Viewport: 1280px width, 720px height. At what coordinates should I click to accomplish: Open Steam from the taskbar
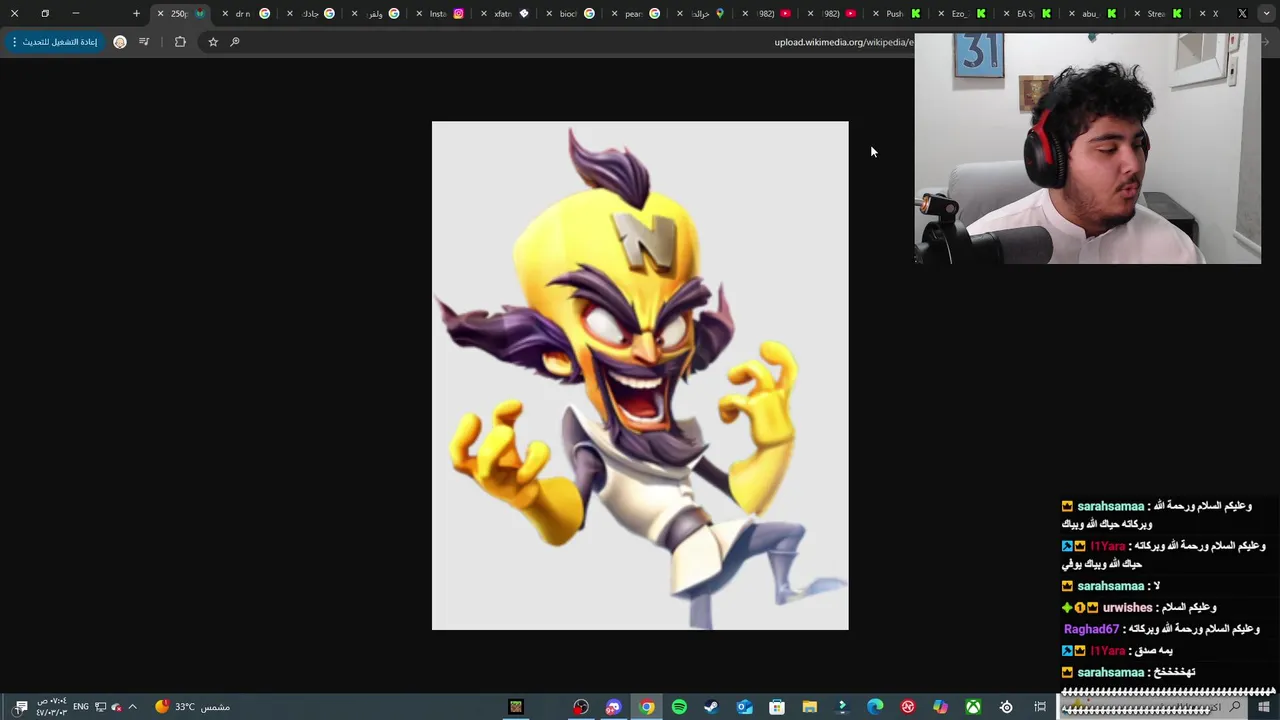[711, 707]
